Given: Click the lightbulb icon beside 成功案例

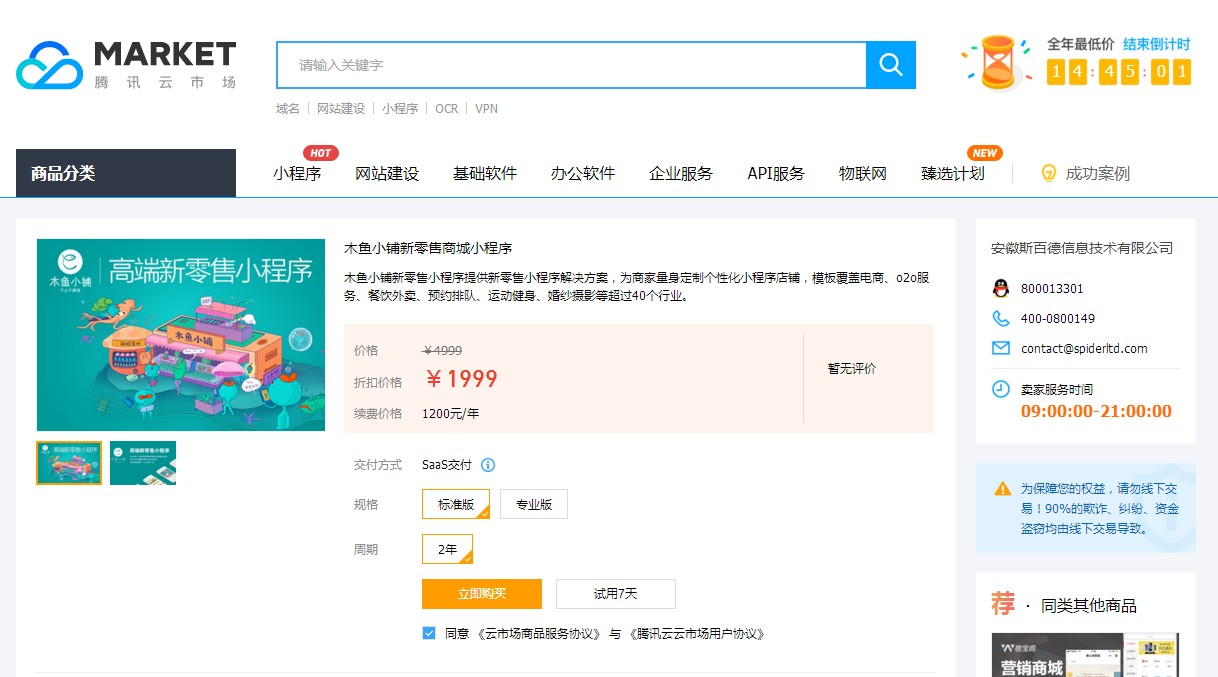Looking at the screenshot, I should click(1049, 173).
